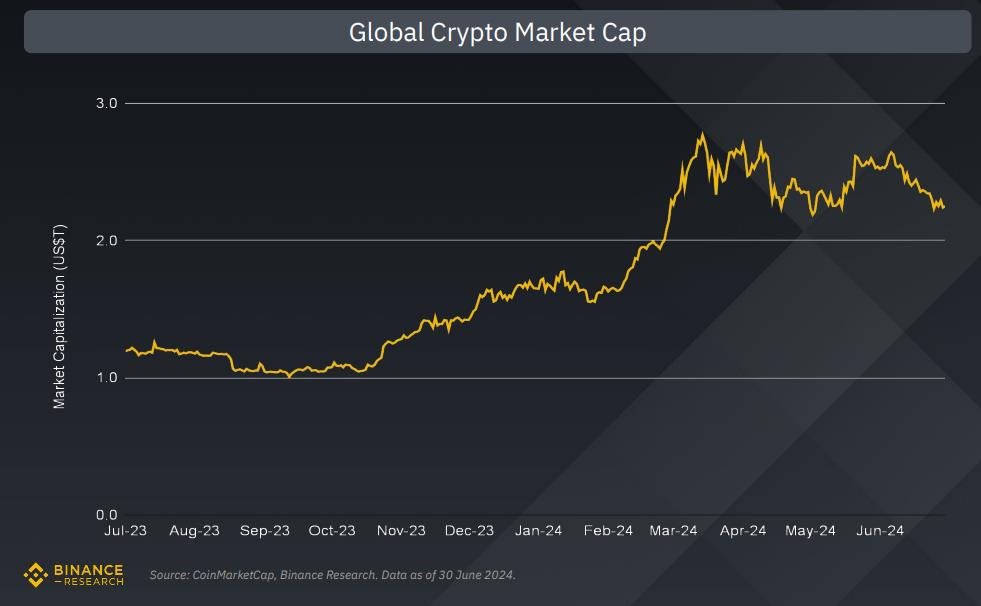Select the Sep-23 x-axis label
The width and height of the screenshot is (981, 606).
tap(264, 531)
